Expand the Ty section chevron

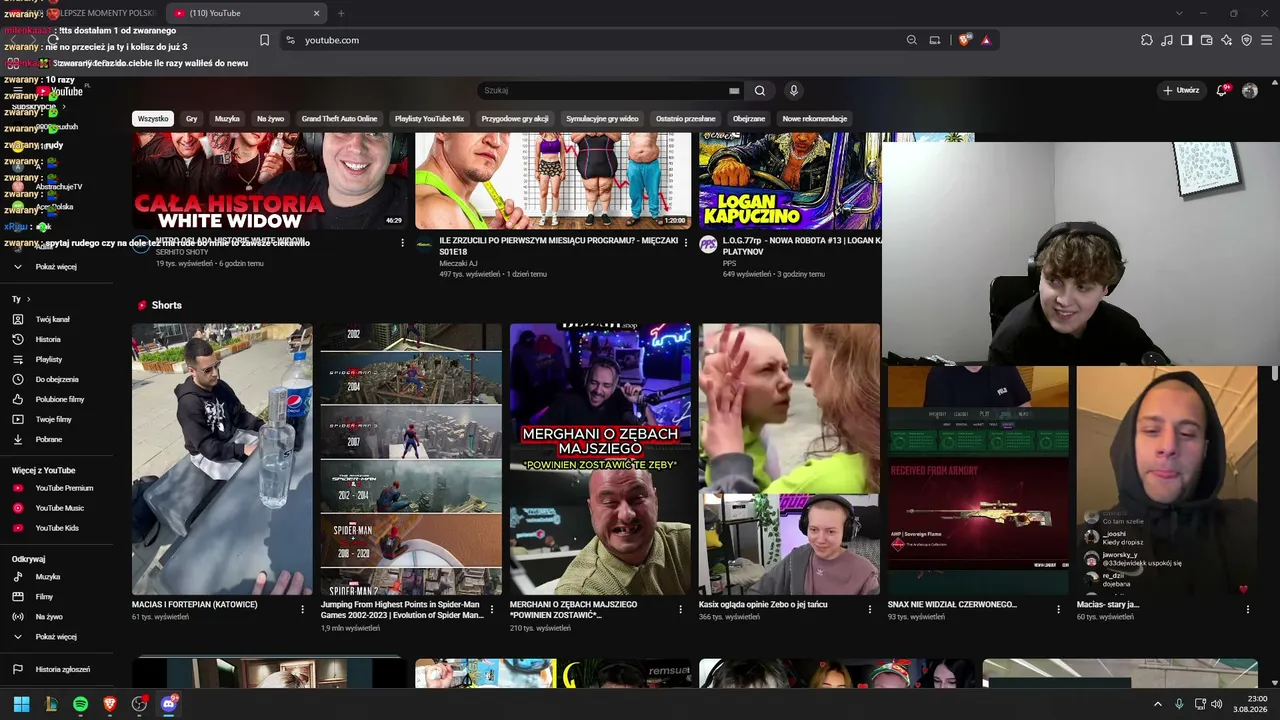[x=28, y=299]
